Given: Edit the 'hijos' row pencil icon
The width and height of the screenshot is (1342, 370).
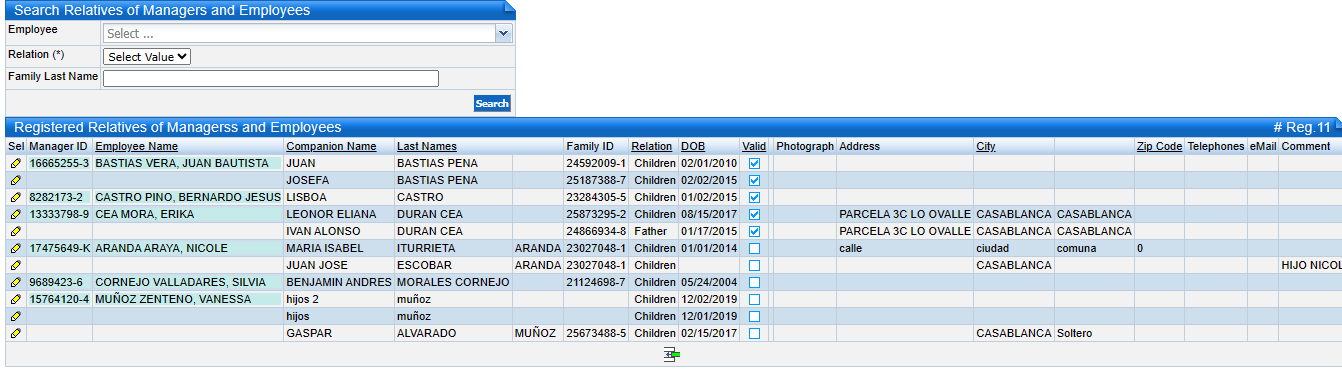Looking at the screenshot, I should click(x=15, y=316).
